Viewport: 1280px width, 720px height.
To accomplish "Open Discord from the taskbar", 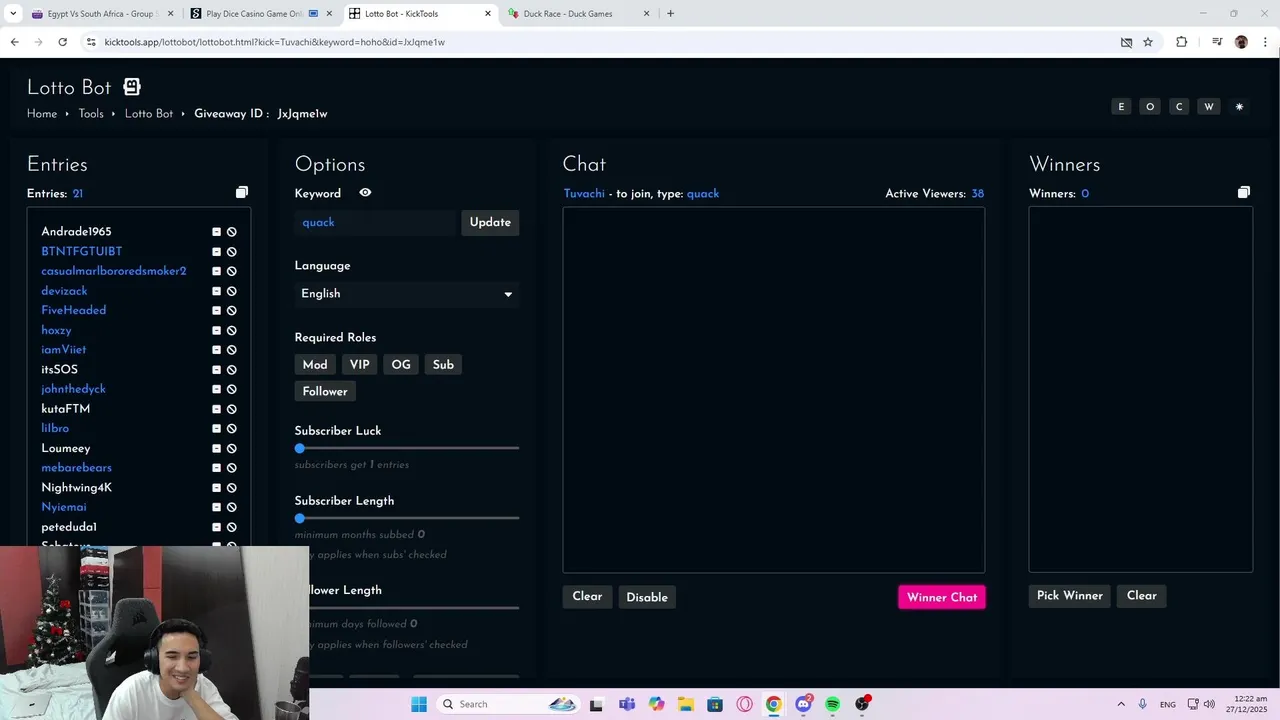I will 803,704.
